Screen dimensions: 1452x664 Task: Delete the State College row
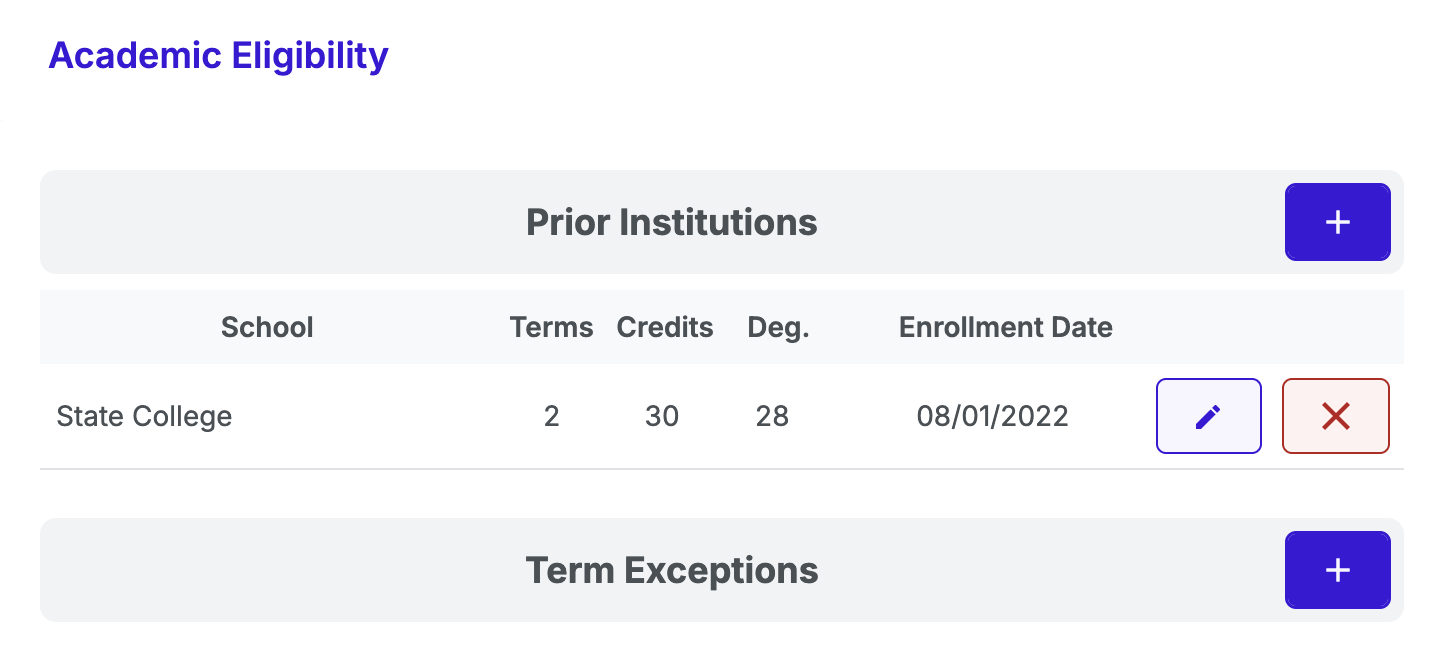tap(1335, 416)
